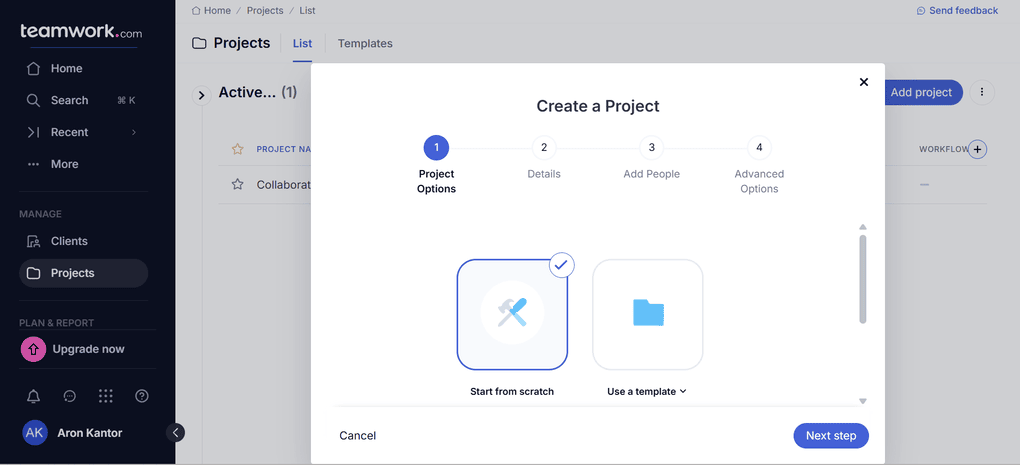Click the dialog's vertical scrollbar thumb
Screen dimensions: 1020x465
coord(862,279)
